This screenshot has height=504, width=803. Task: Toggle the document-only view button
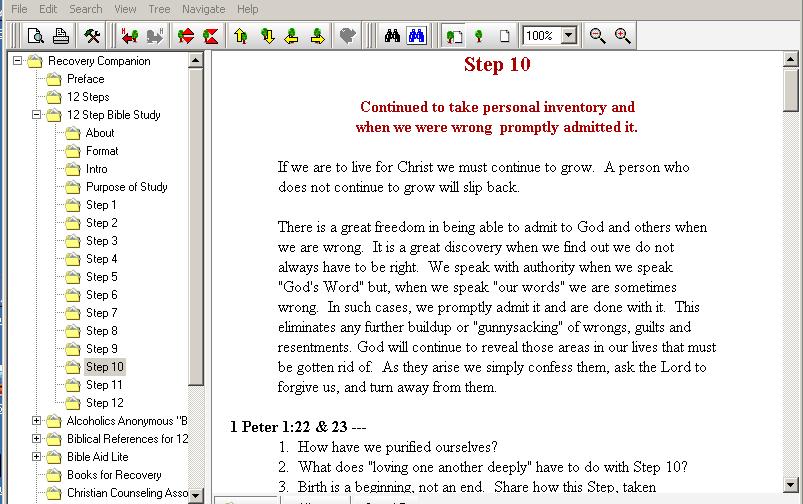point(504,36)
